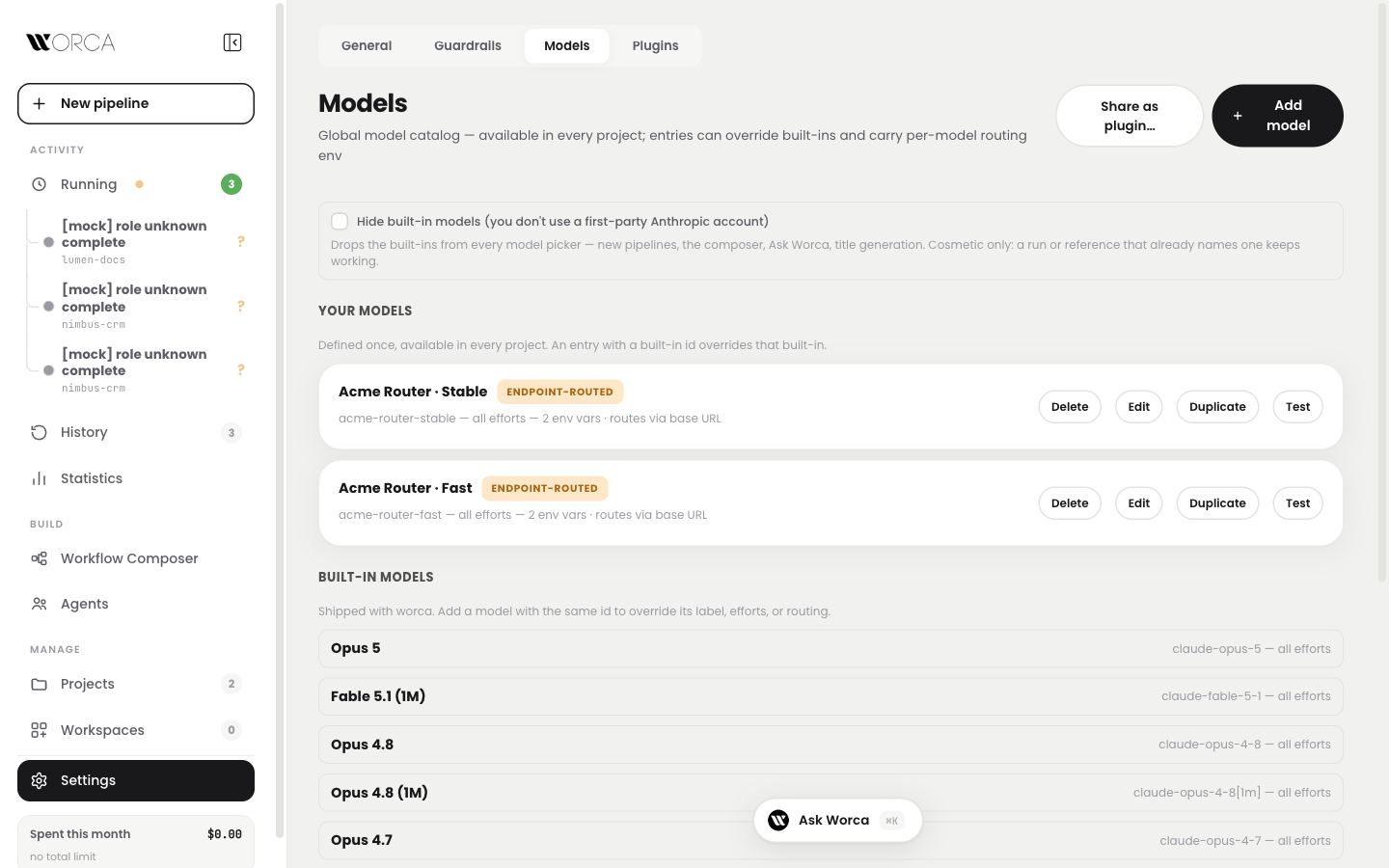Click the plus icon in New pipeline
The image size is (1389, 868).
tap(40, 103)
